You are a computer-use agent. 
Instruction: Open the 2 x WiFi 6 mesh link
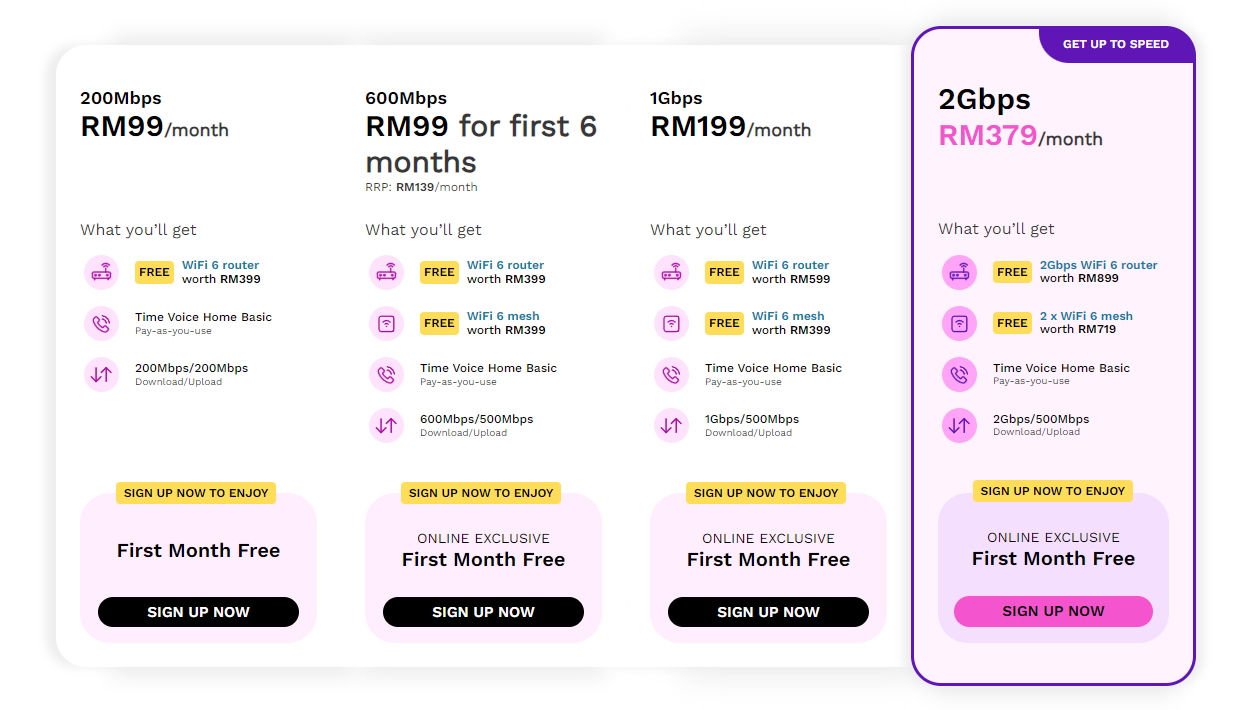pyautogui.click(x=1086, y=316)
